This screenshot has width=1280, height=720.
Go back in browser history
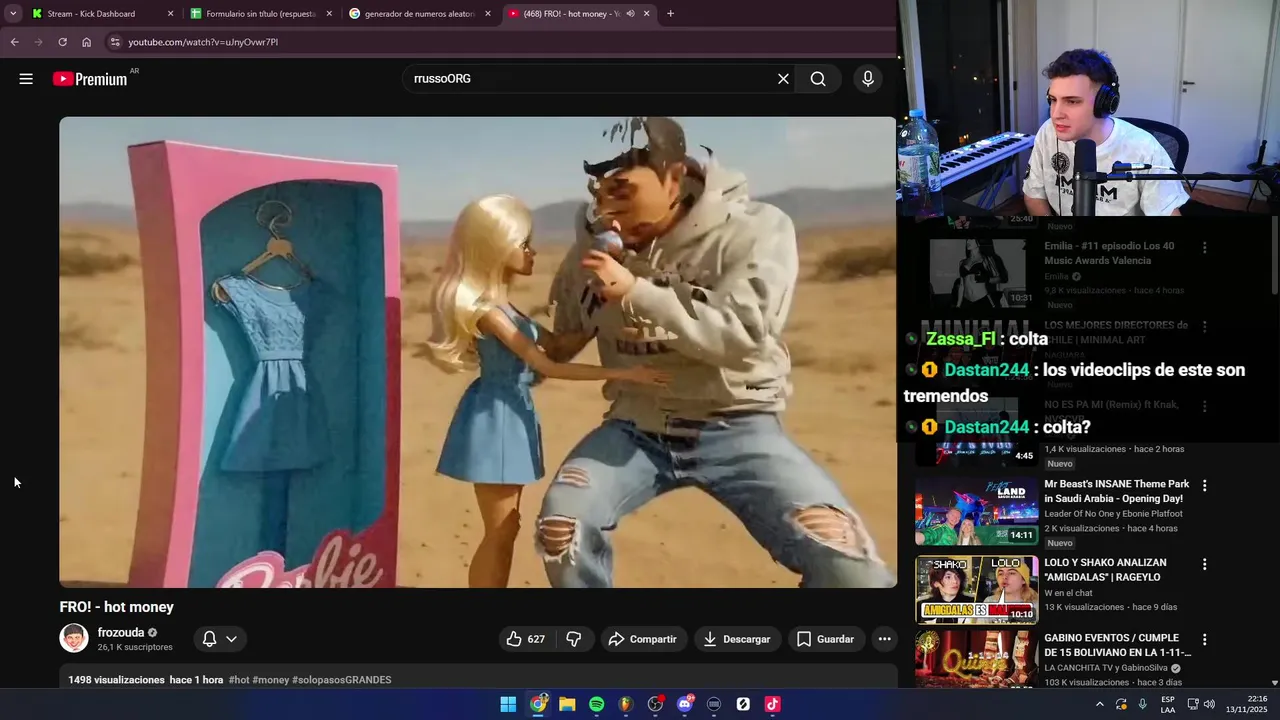[x=15, y=42]
